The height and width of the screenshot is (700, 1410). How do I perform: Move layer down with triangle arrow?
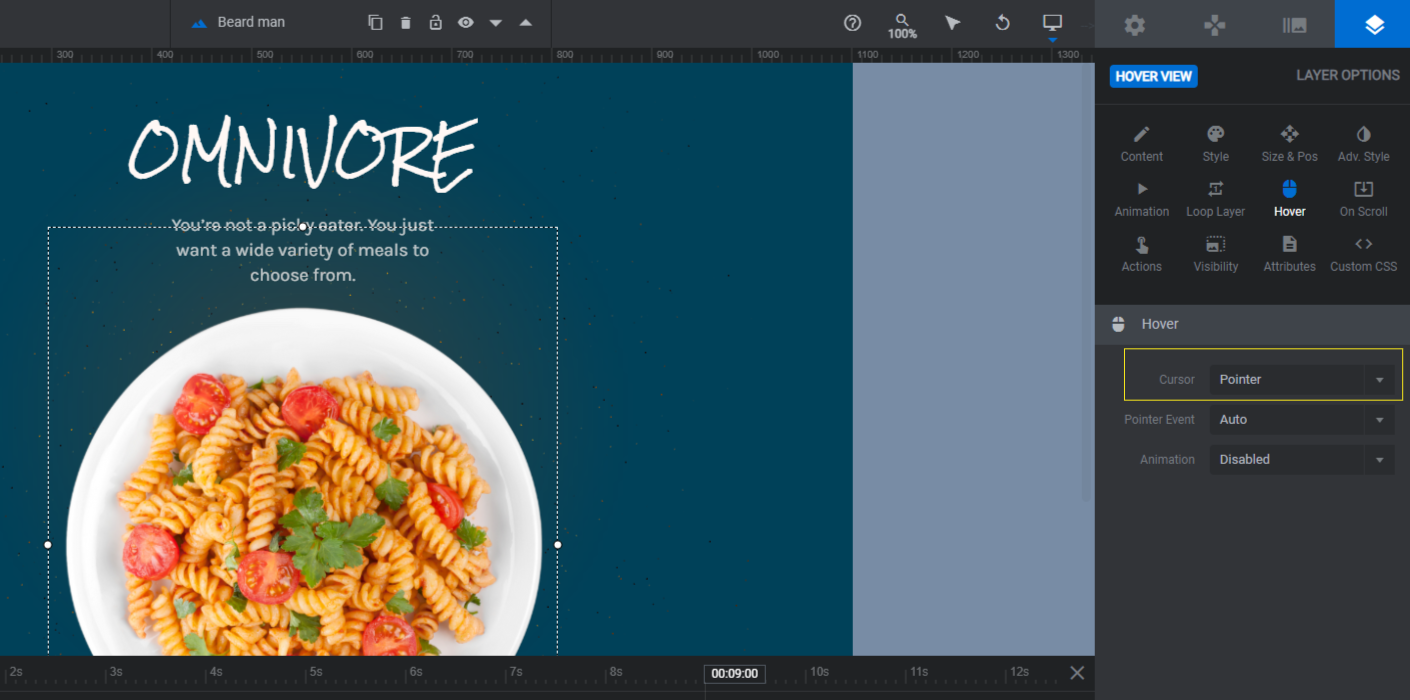(495, 22)
